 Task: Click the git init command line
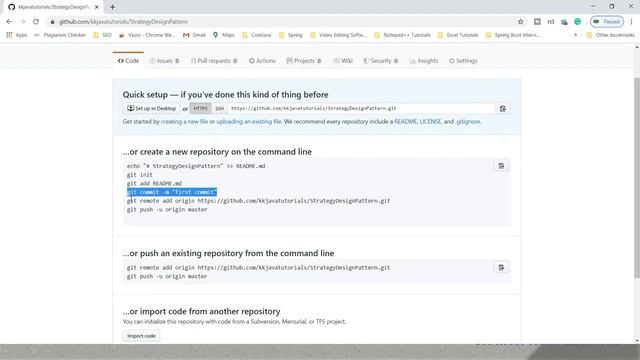tap(140, 175)
